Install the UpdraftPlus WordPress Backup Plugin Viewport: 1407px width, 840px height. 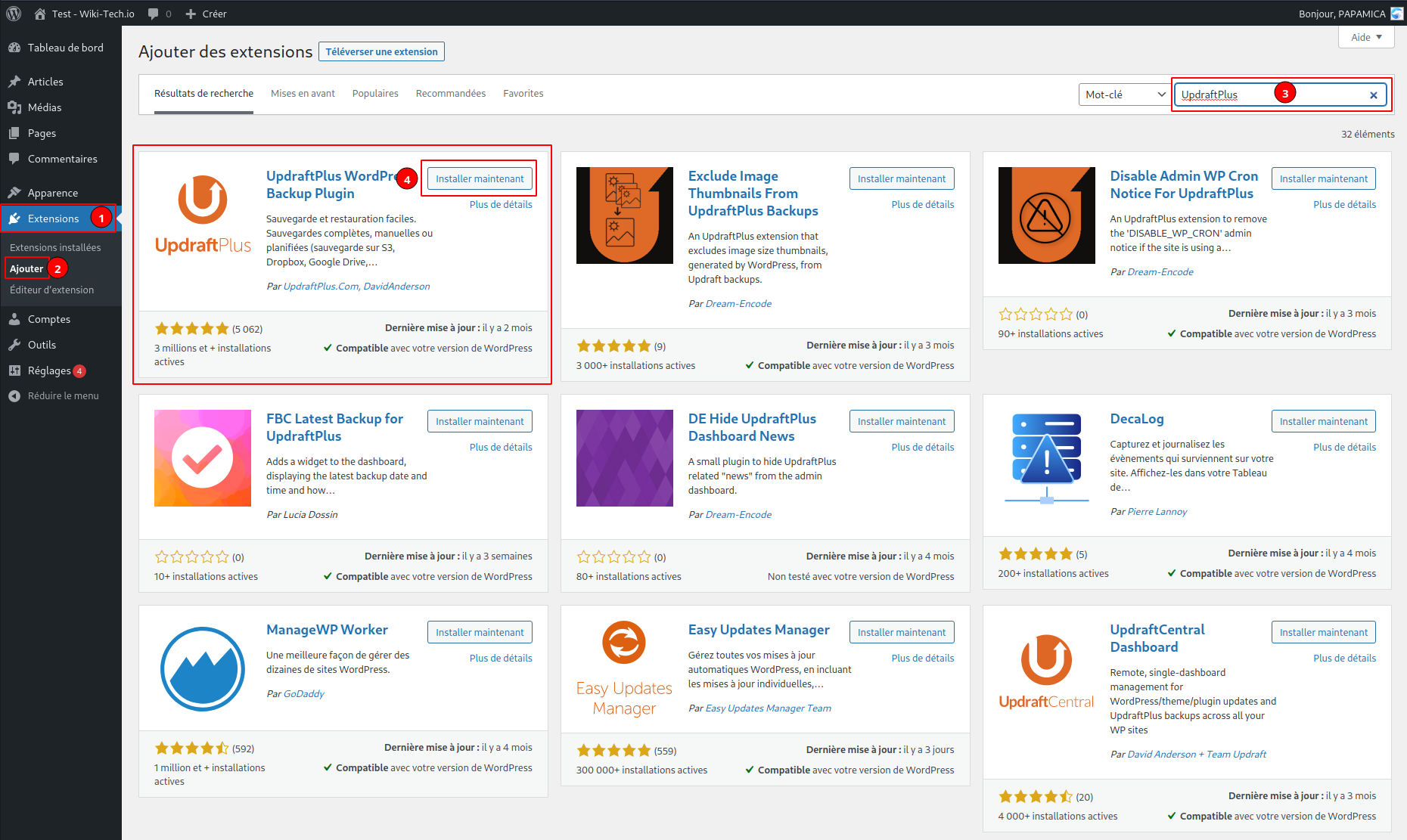[479, 179]
